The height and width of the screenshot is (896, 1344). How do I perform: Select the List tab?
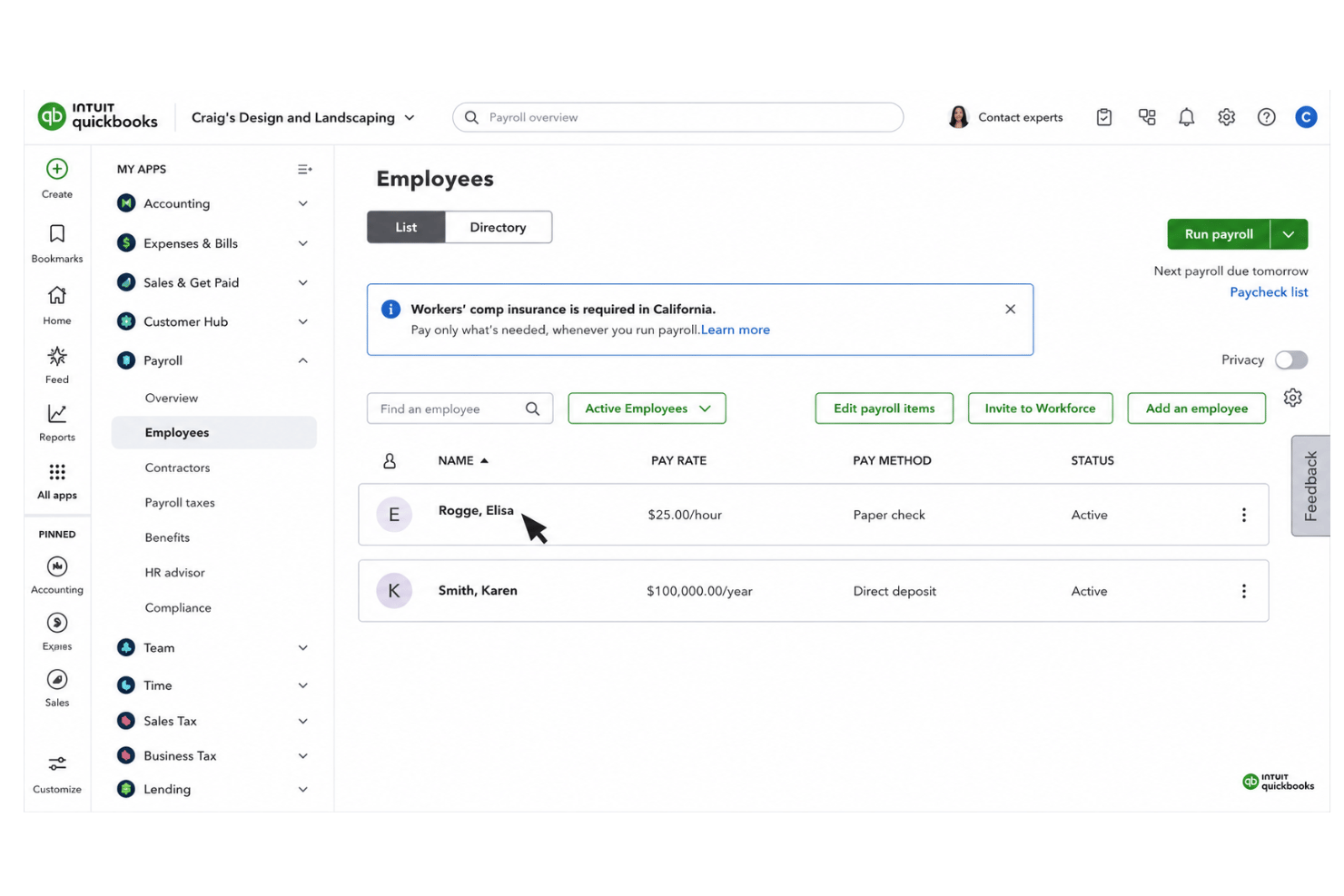tap(406, 228)
